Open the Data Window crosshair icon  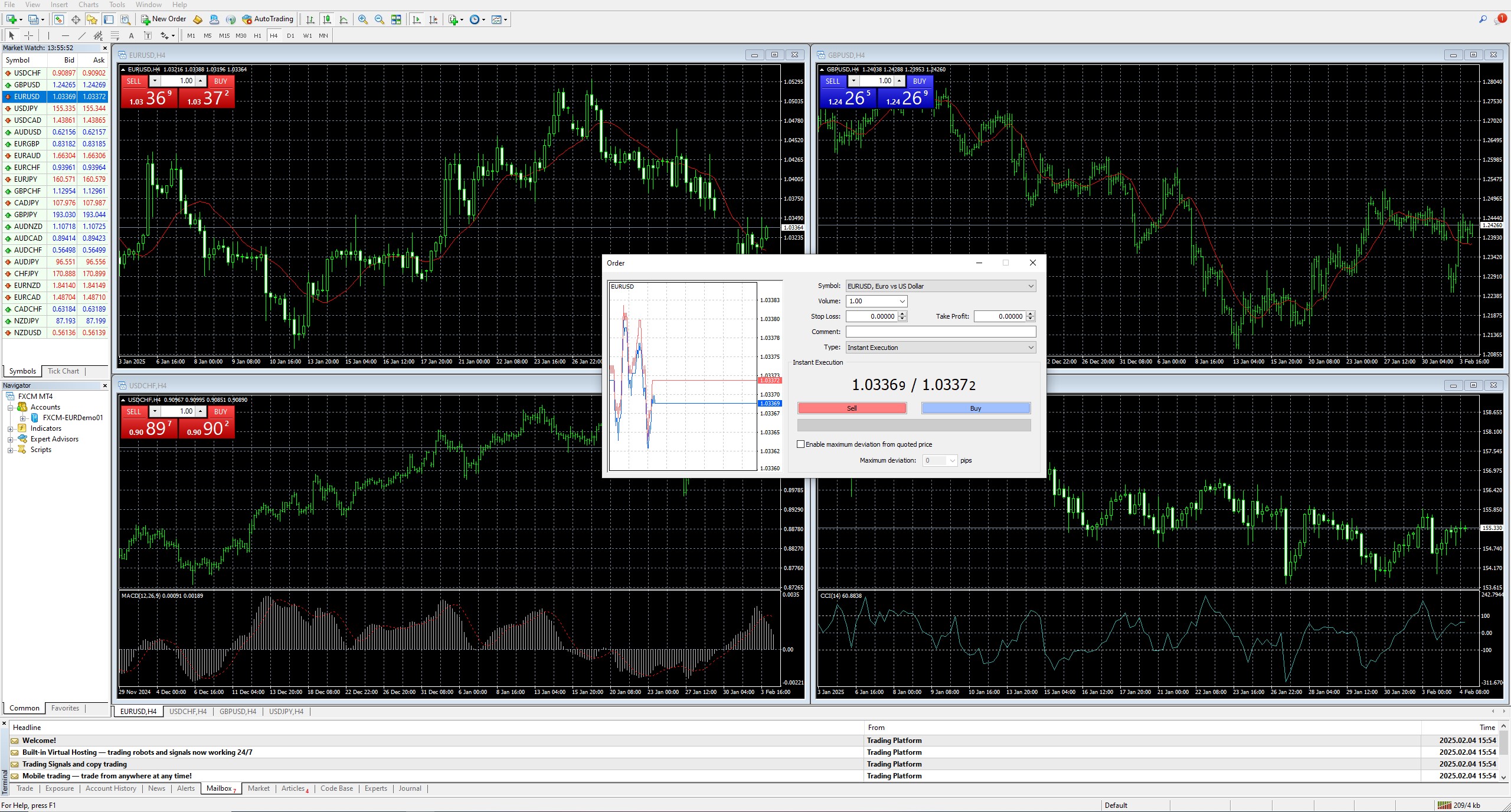76,19
